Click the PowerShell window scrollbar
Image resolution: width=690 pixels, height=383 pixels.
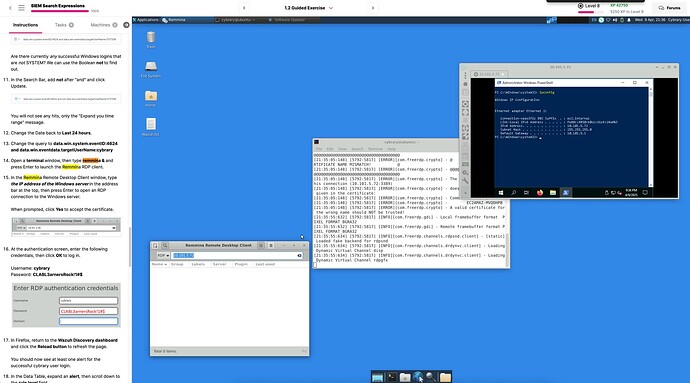[x=651, y=136]
